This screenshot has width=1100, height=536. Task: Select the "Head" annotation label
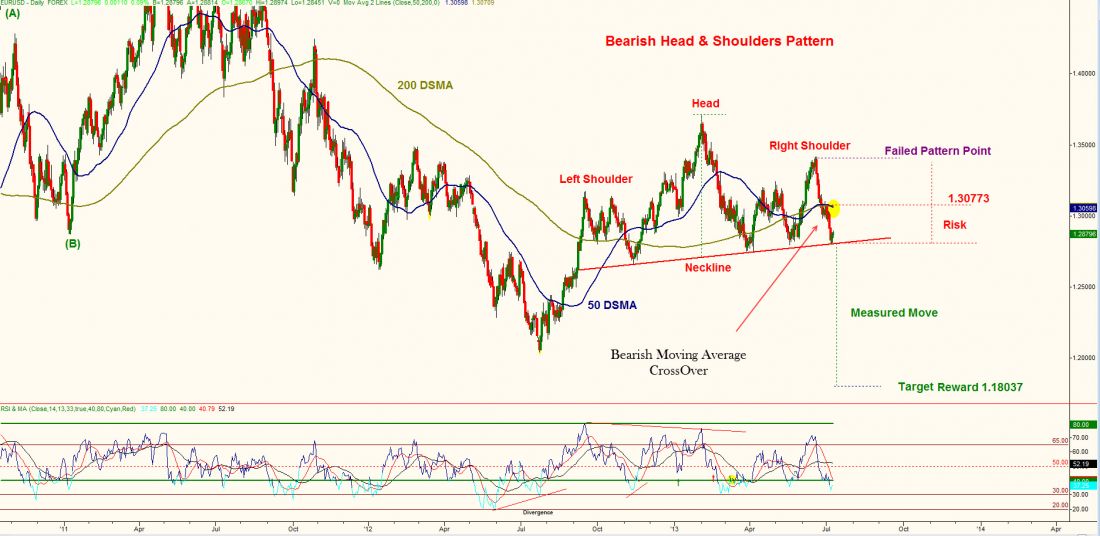[x=705, y=103]
